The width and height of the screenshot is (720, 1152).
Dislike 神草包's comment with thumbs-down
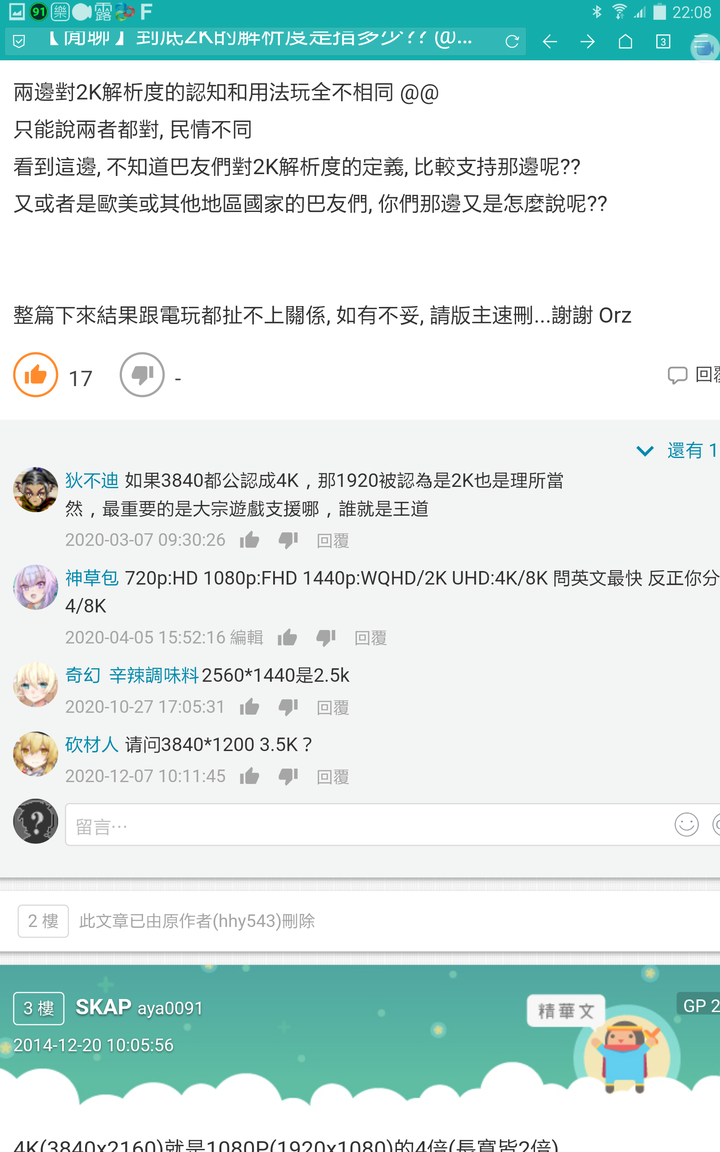326,637
